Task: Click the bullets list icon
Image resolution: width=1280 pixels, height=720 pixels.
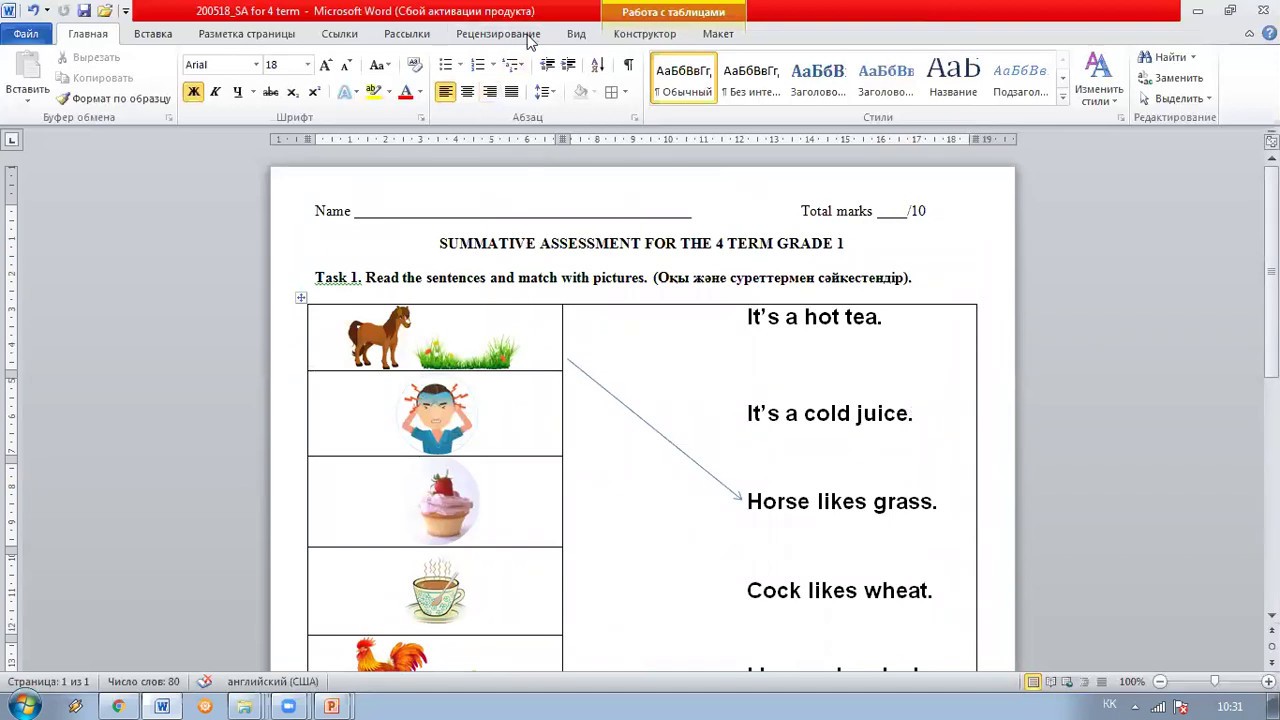Action: pyautogui.click(x=445, y=65)
